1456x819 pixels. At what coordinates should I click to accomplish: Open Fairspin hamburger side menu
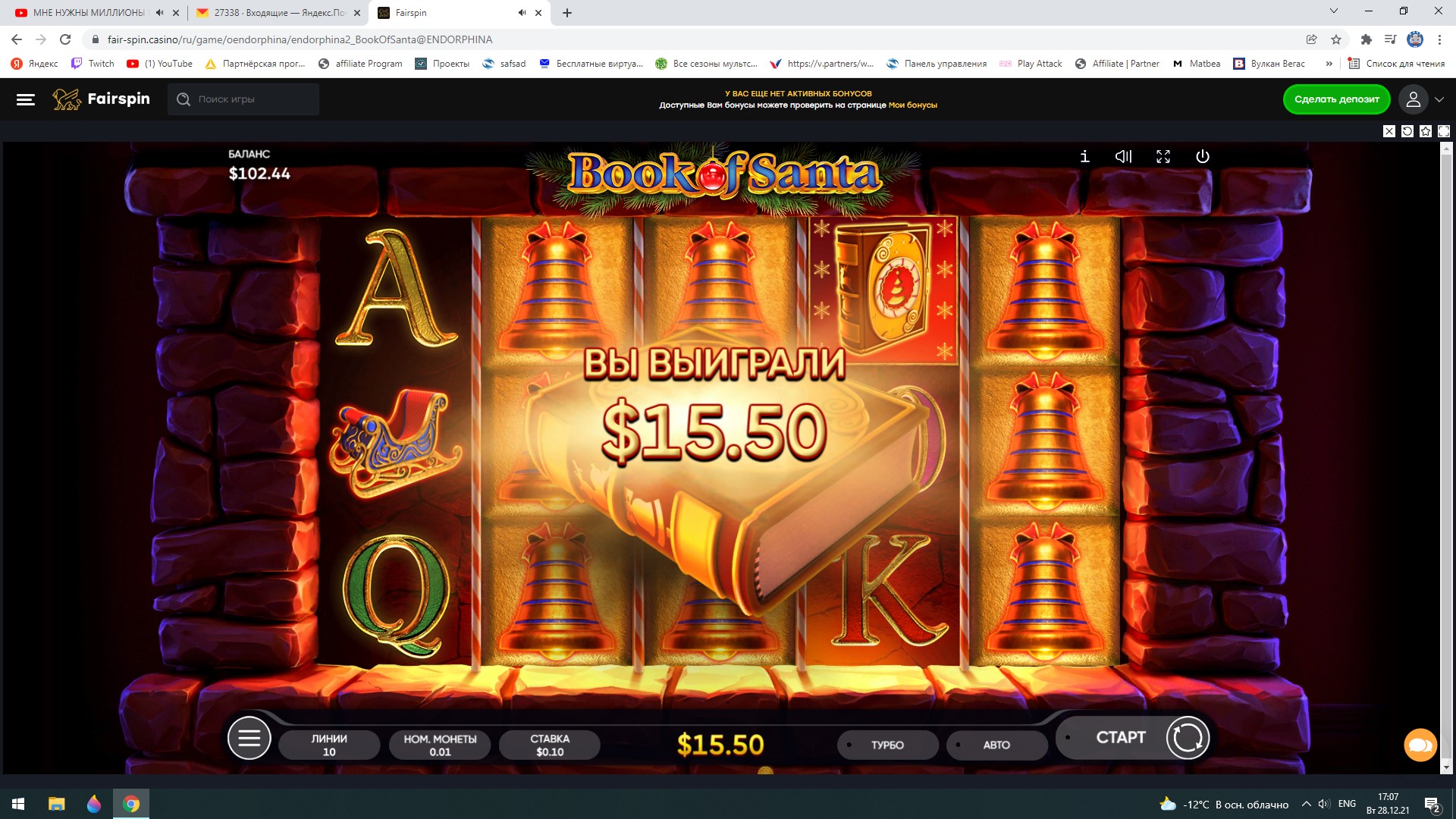[26, 99]
